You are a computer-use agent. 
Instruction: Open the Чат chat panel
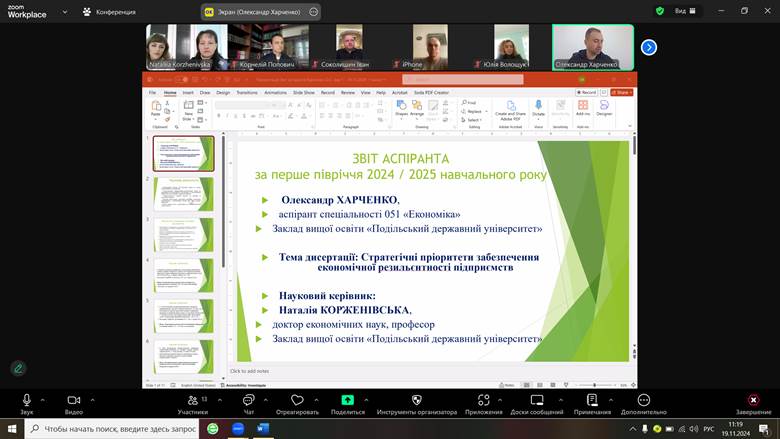(248, 401)
